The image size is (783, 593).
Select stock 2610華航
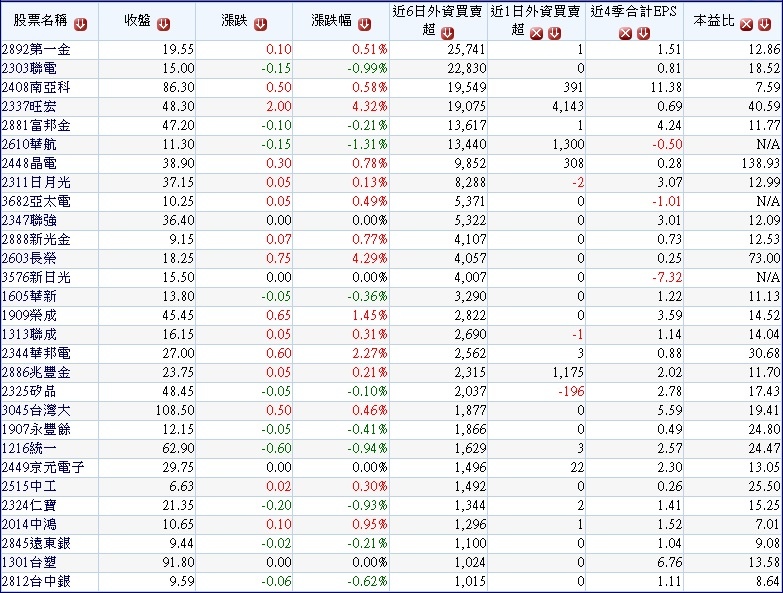click(x=29, y=144)
